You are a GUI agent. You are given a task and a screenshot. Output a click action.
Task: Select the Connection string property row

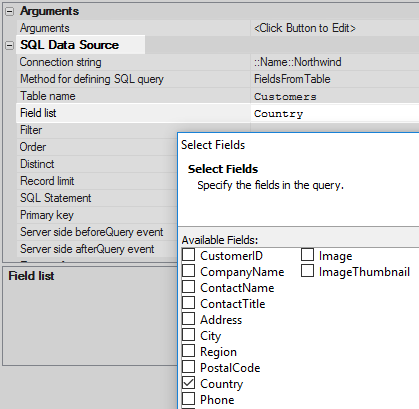[218, 62]
